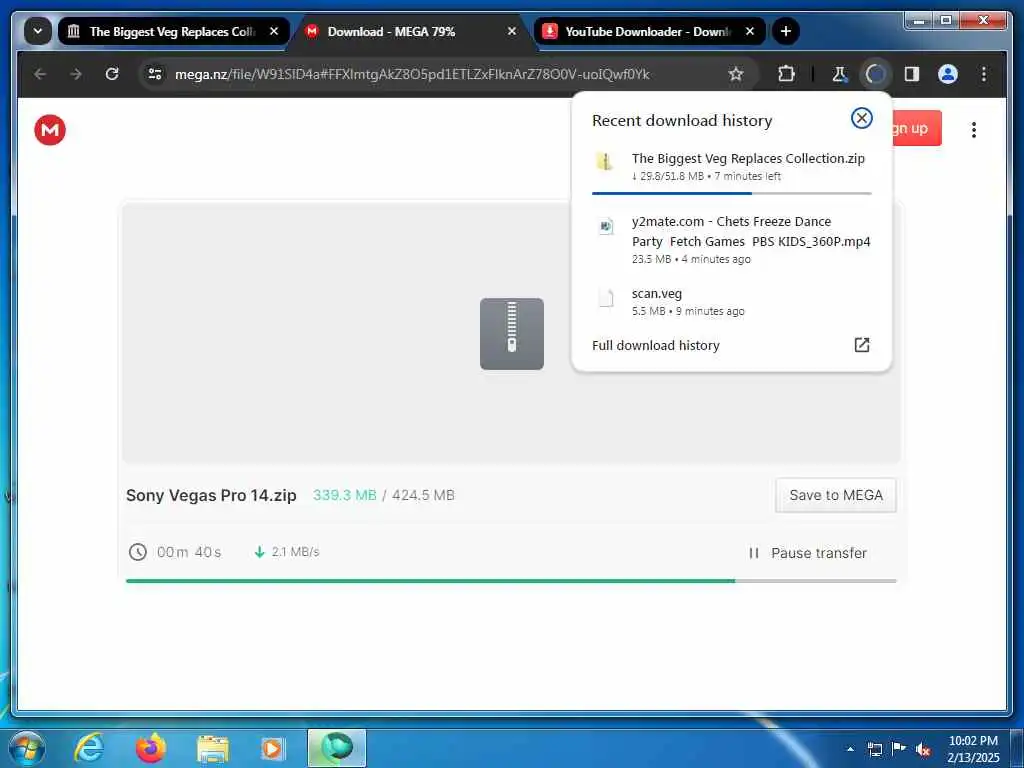Image resolution: width=1024 pixels, height=768 pixels.
Task: Click the Collection.zip download progress bar
Action: (x=731, y=193)
